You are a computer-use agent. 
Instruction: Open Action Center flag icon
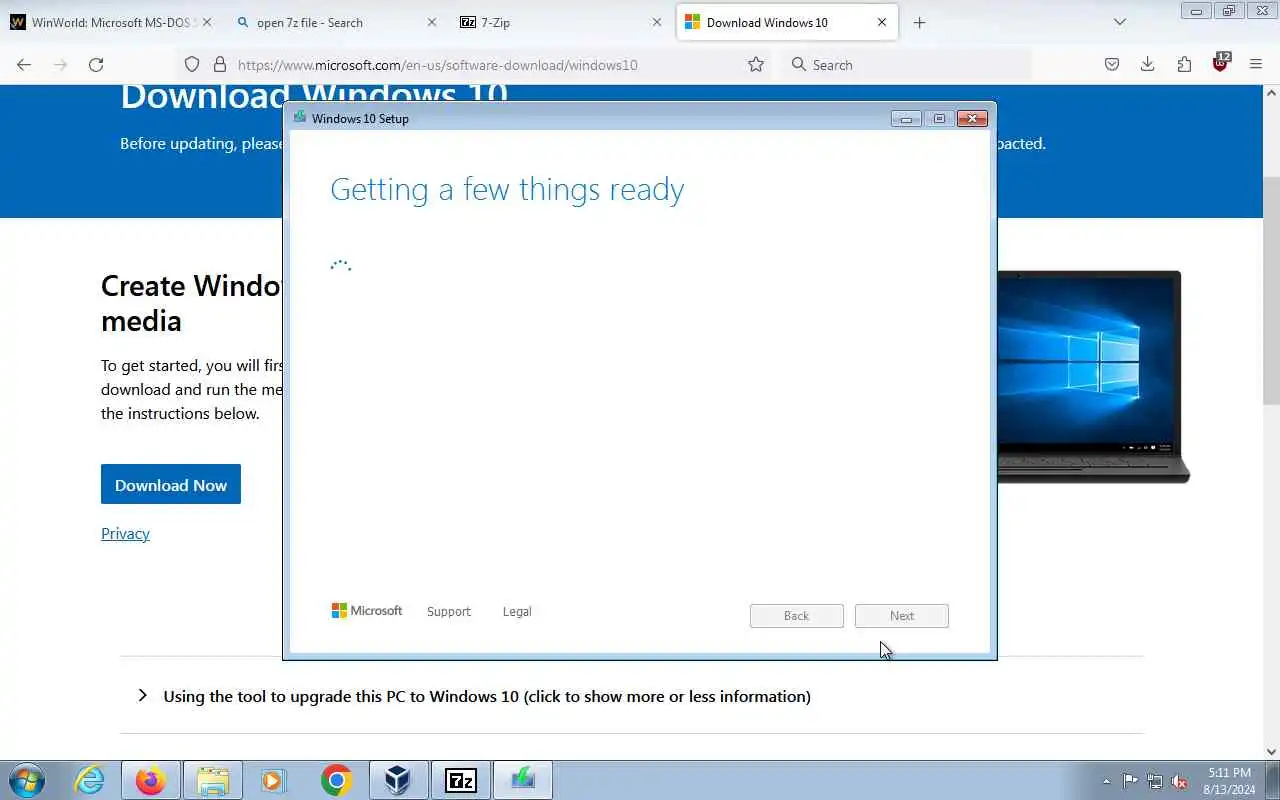1130,781
